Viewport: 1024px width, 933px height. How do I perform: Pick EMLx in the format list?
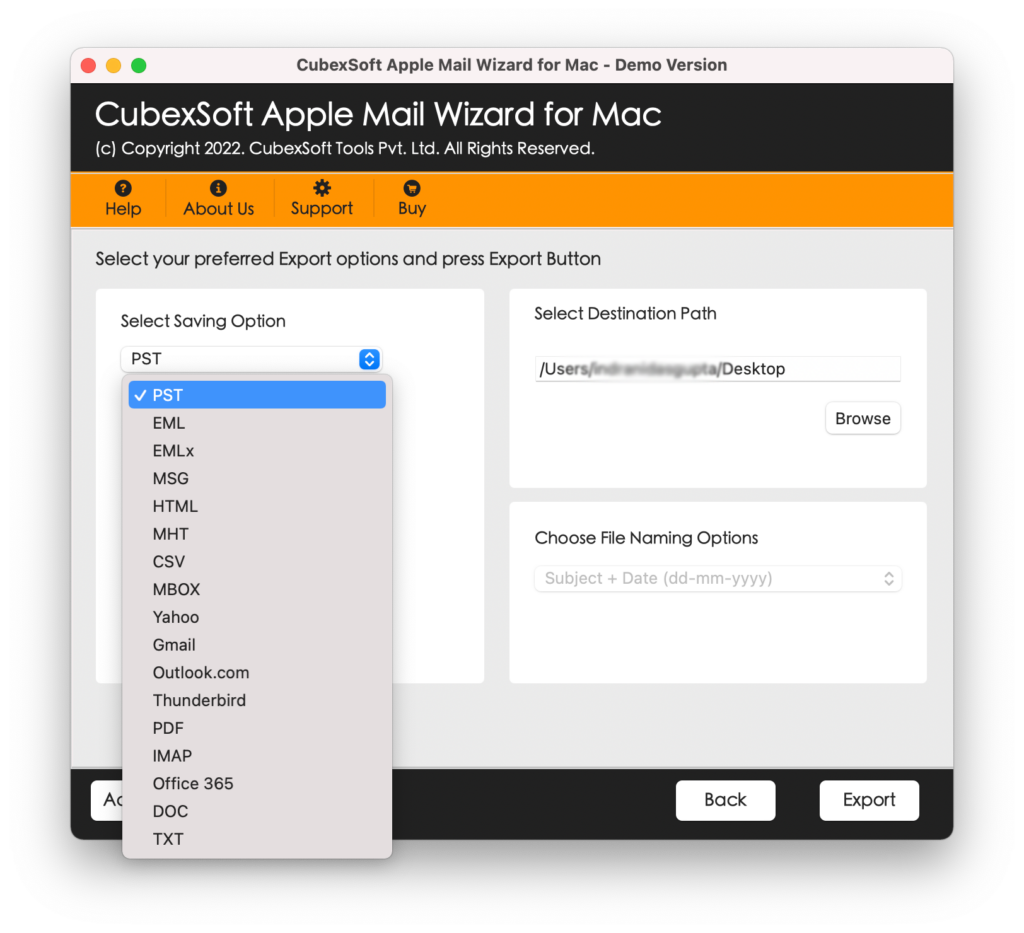tap(257, 451)
